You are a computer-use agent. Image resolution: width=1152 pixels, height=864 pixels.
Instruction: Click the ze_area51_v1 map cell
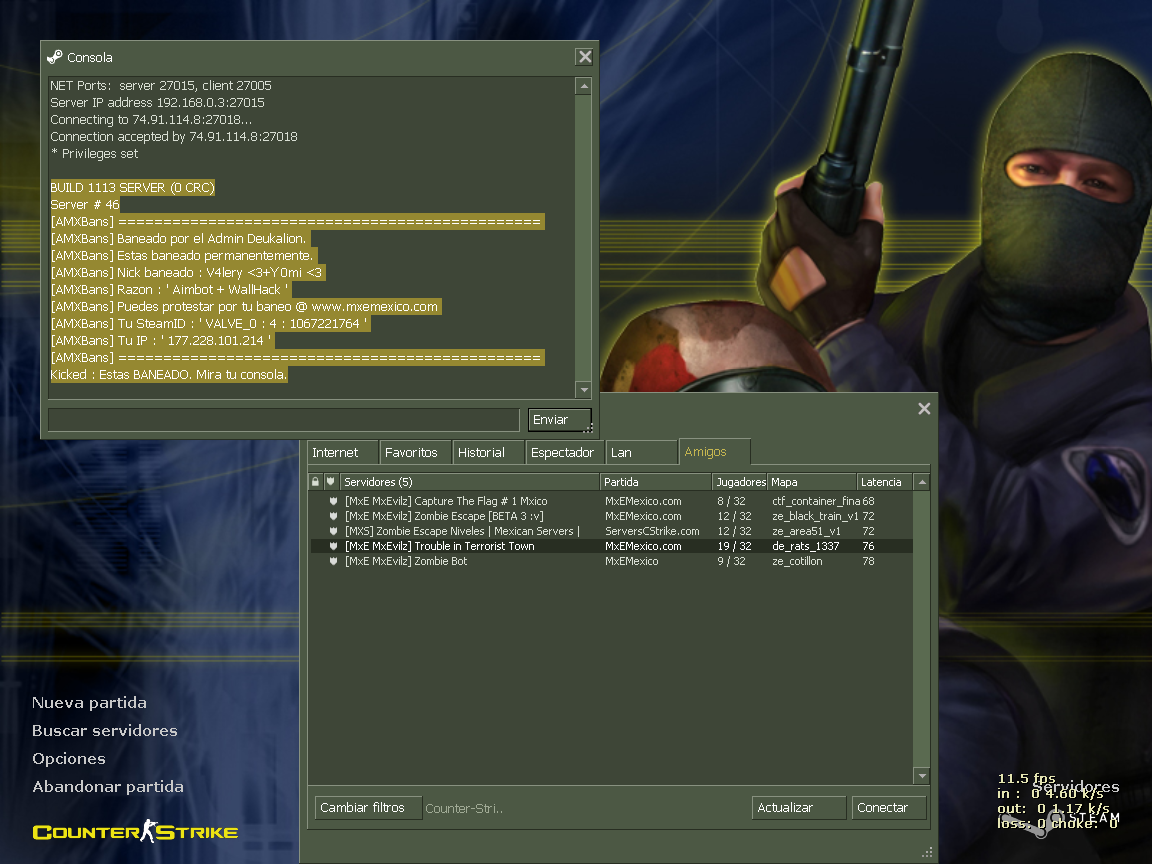(x=806, y=531)
